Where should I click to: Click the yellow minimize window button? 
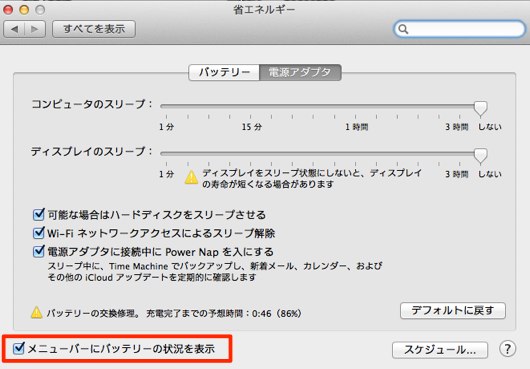pyautogui.click(x=24, y=10)
